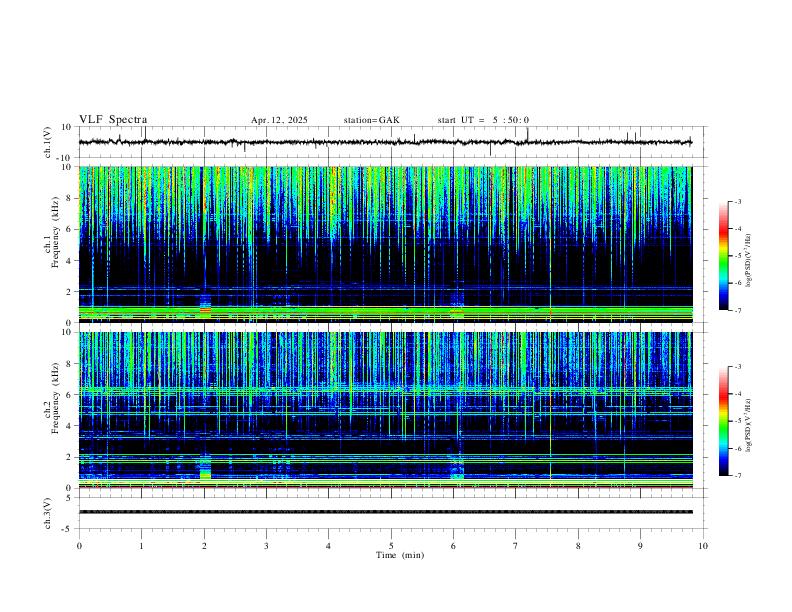Screen dimensions: 792x612
Task: Click time axis tick label "10"
Action: coord(703,546)
